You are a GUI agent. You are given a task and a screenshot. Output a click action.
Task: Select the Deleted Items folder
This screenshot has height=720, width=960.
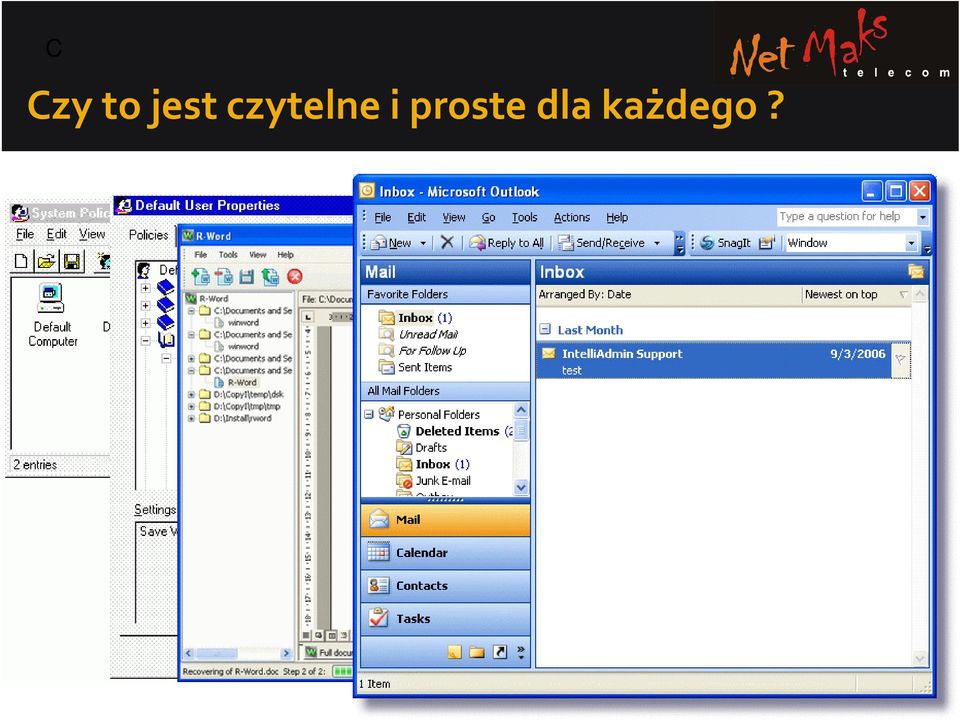[x=456, y=431]
